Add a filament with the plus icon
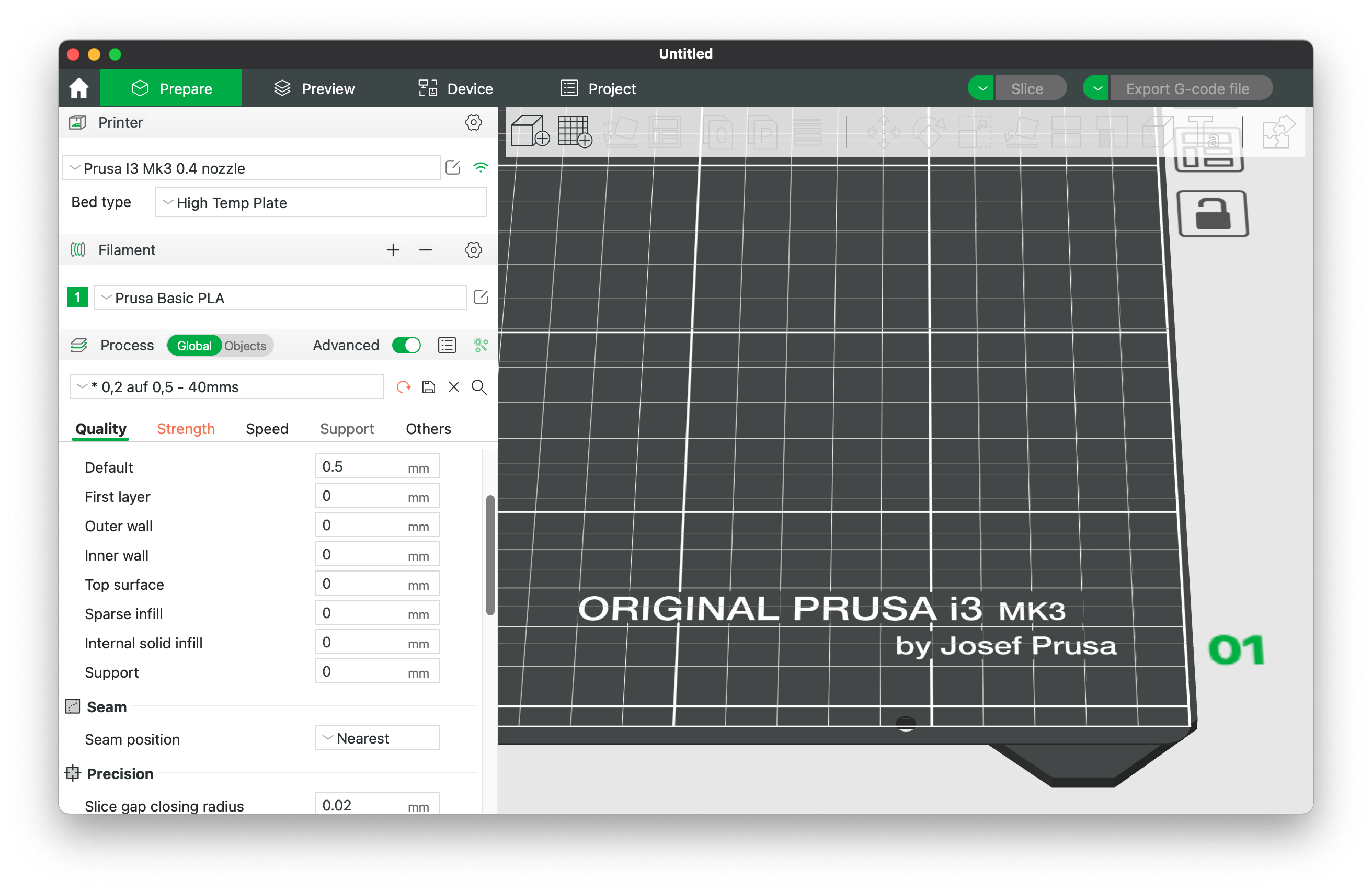1372x891 pixels. point(393,249)
